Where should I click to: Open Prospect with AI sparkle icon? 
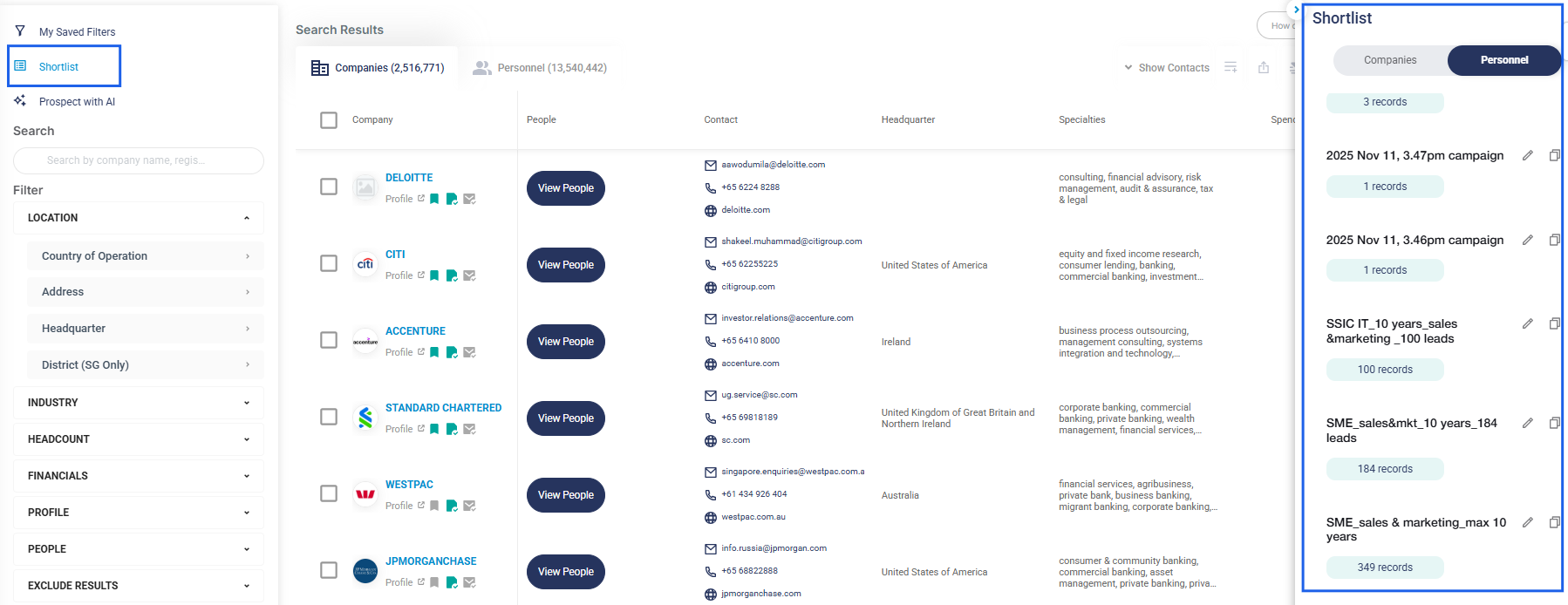coord(20,101)
